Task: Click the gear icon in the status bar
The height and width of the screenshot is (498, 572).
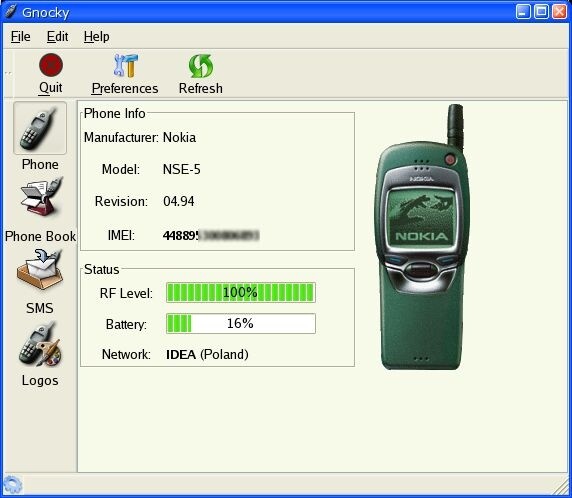Action: tap(13, 485)
